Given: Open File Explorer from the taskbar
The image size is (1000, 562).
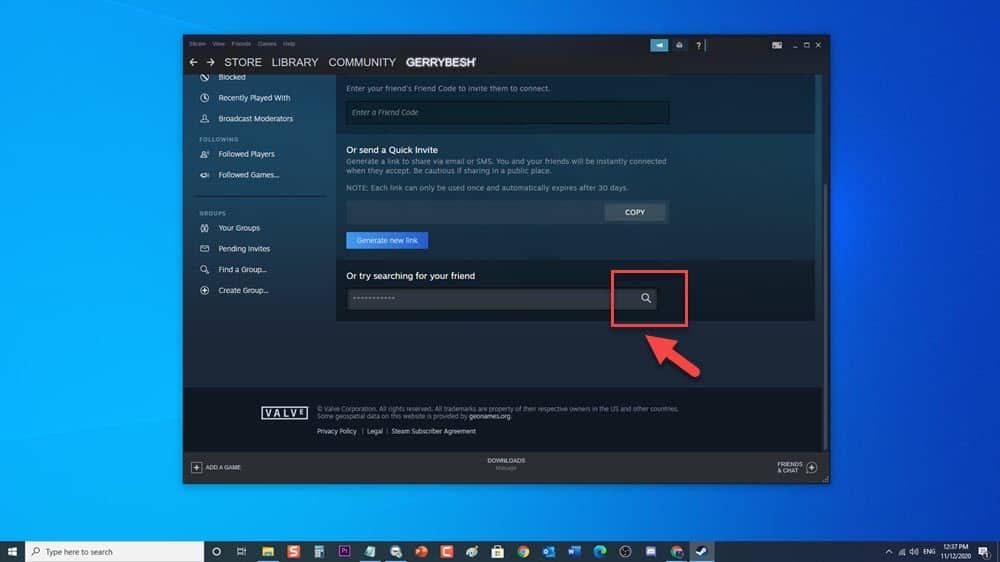Looking at the screenshot, I should click(268, 552).
